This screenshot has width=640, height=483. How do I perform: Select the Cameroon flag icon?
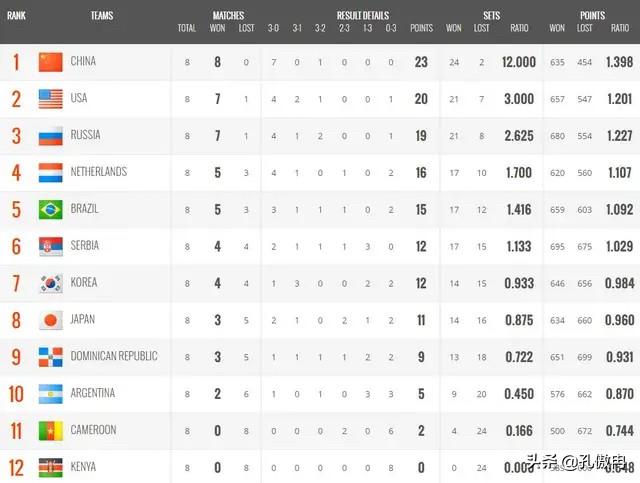click(51, 431)
